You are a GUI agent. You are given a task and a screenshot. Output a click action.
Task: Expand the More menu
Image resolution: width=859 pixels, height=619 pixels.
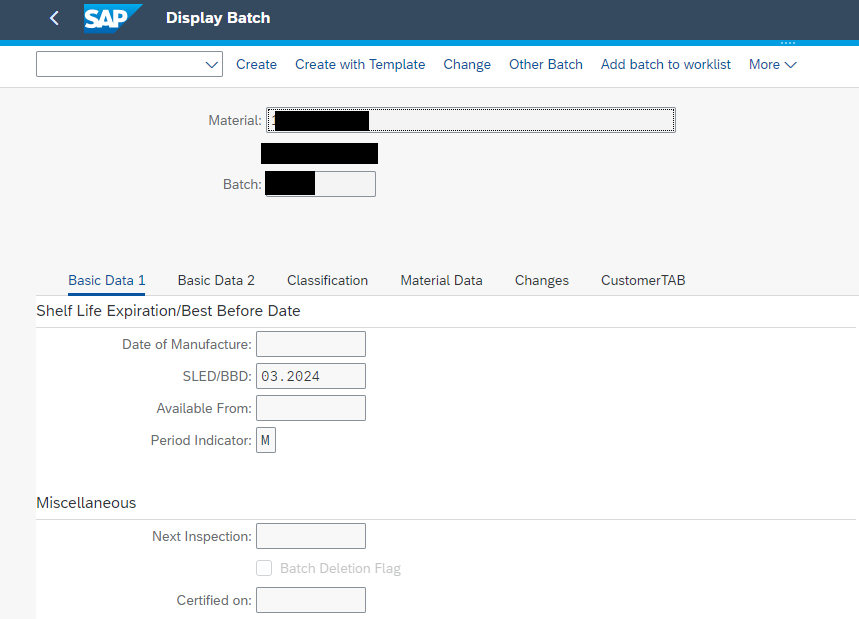tap(772, 64)
